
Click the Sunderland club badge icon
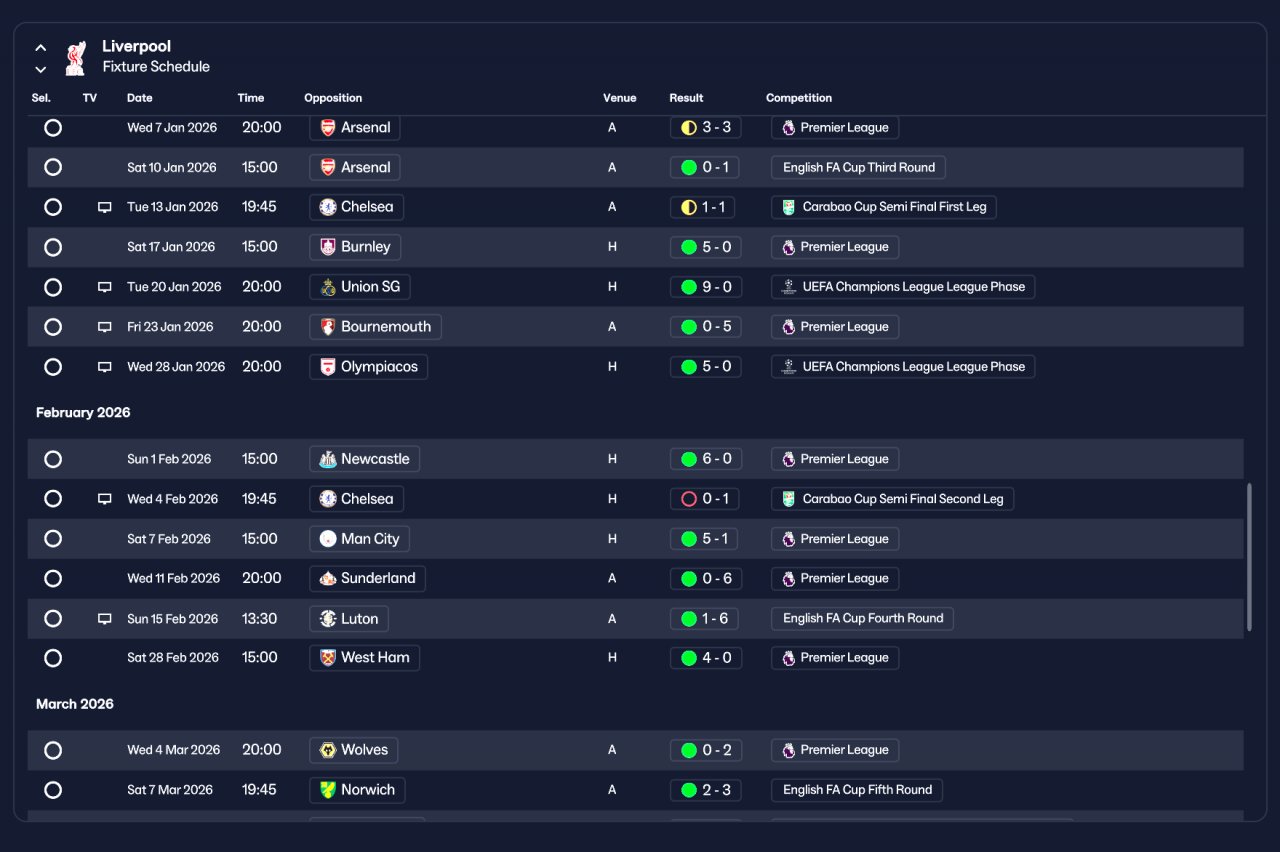328,579
